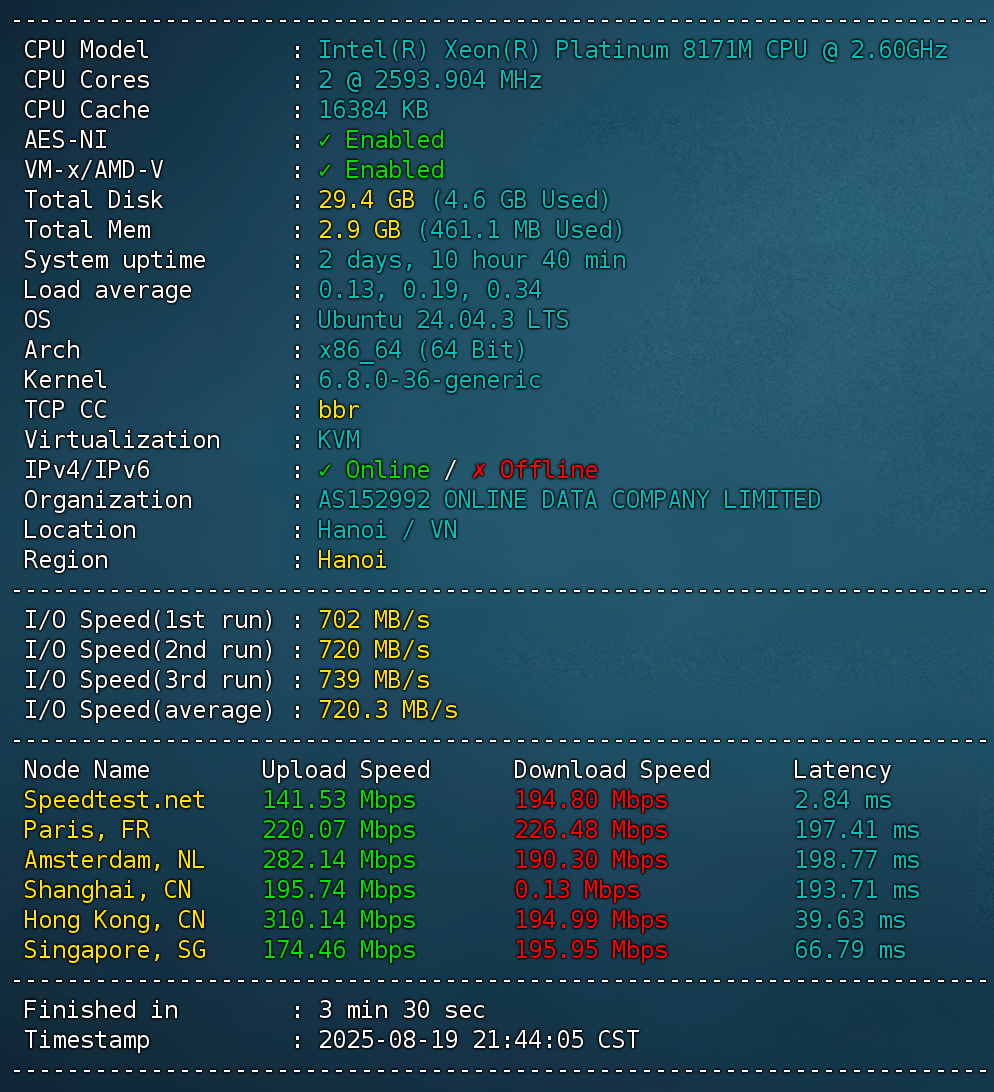This screenshot has width=994, height=1092.
Task: Select the '29.4 GB' total disk value
Action: (x=366, y=200)
